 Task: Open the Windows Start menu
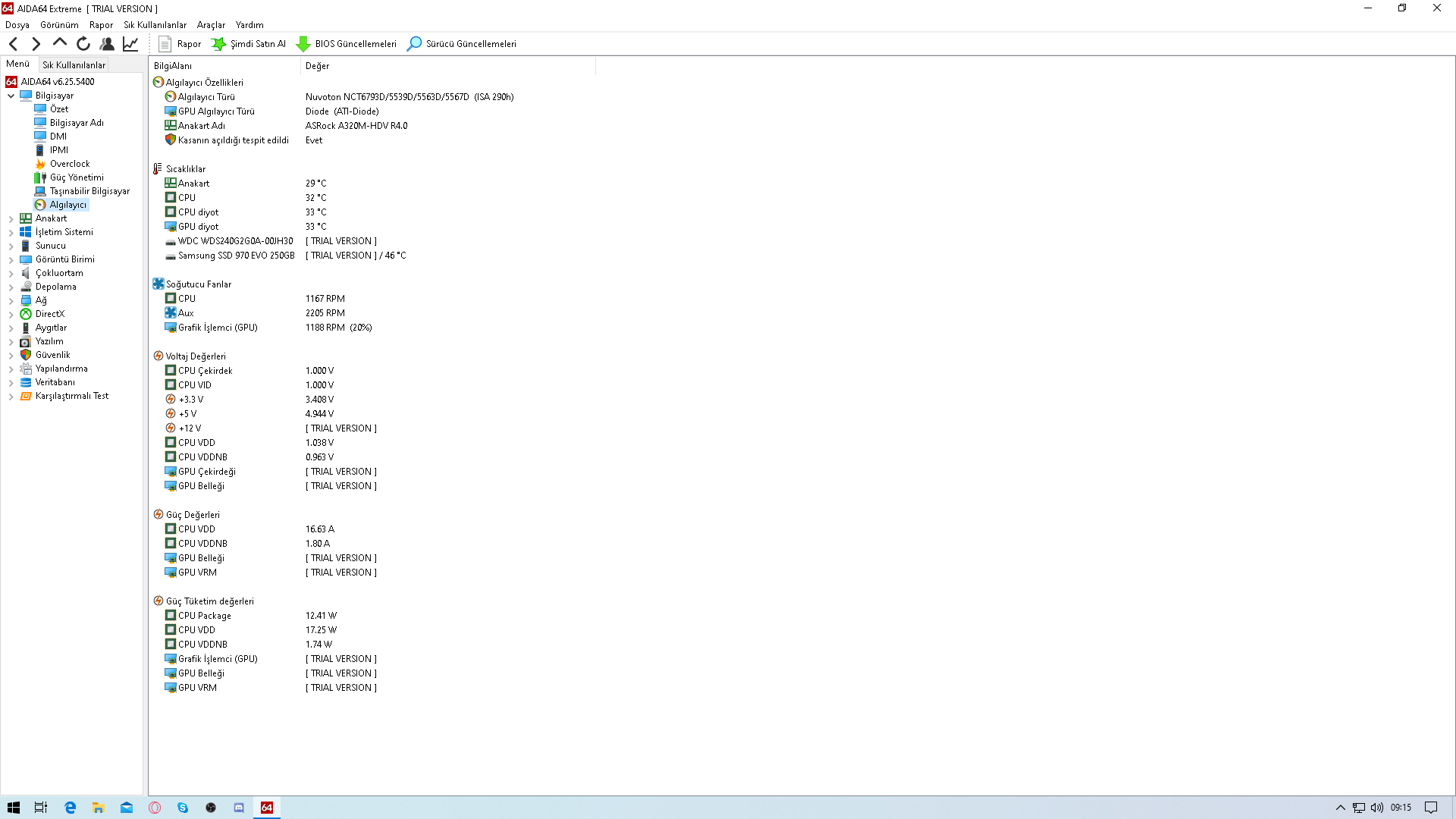tap(14, 808)
